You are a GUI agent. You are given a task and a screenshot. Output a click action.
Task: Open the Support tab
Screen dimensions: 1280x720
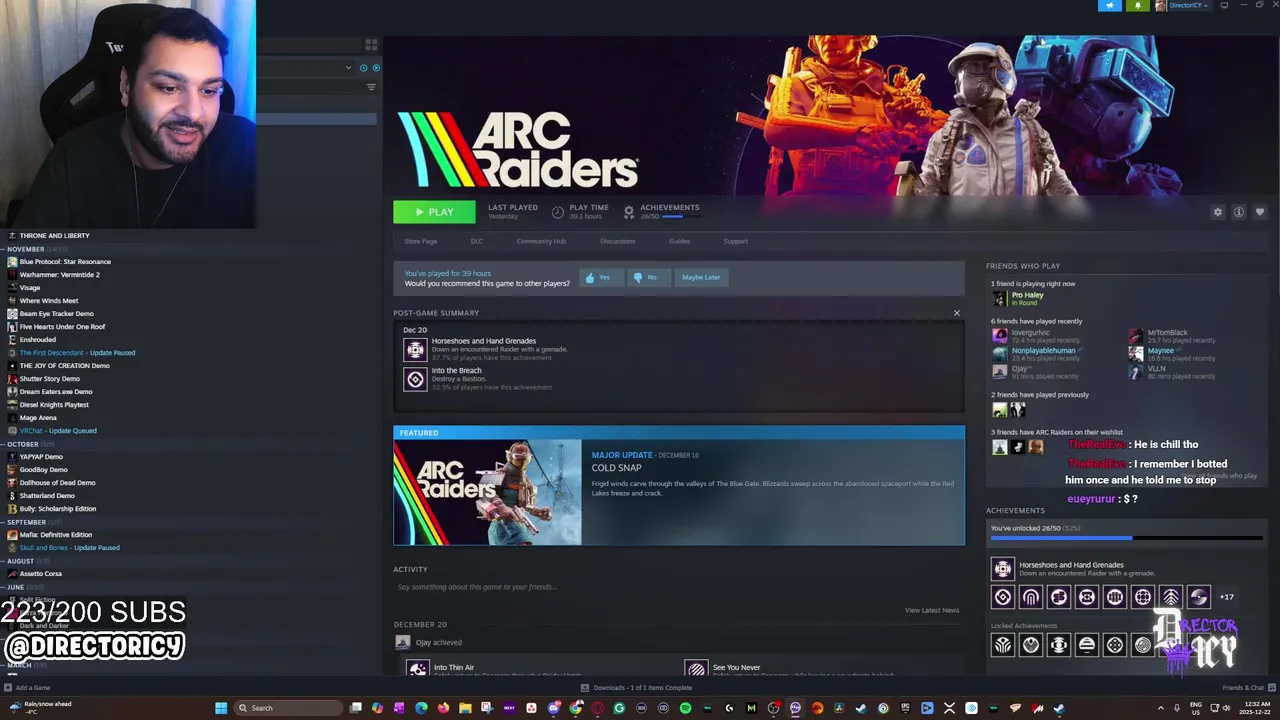coord(735,241)
